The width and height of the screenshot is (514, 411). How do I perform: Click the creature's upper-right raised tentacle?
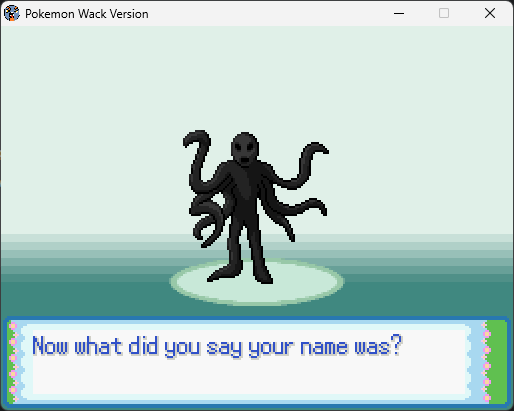click(x=305, y=163)
